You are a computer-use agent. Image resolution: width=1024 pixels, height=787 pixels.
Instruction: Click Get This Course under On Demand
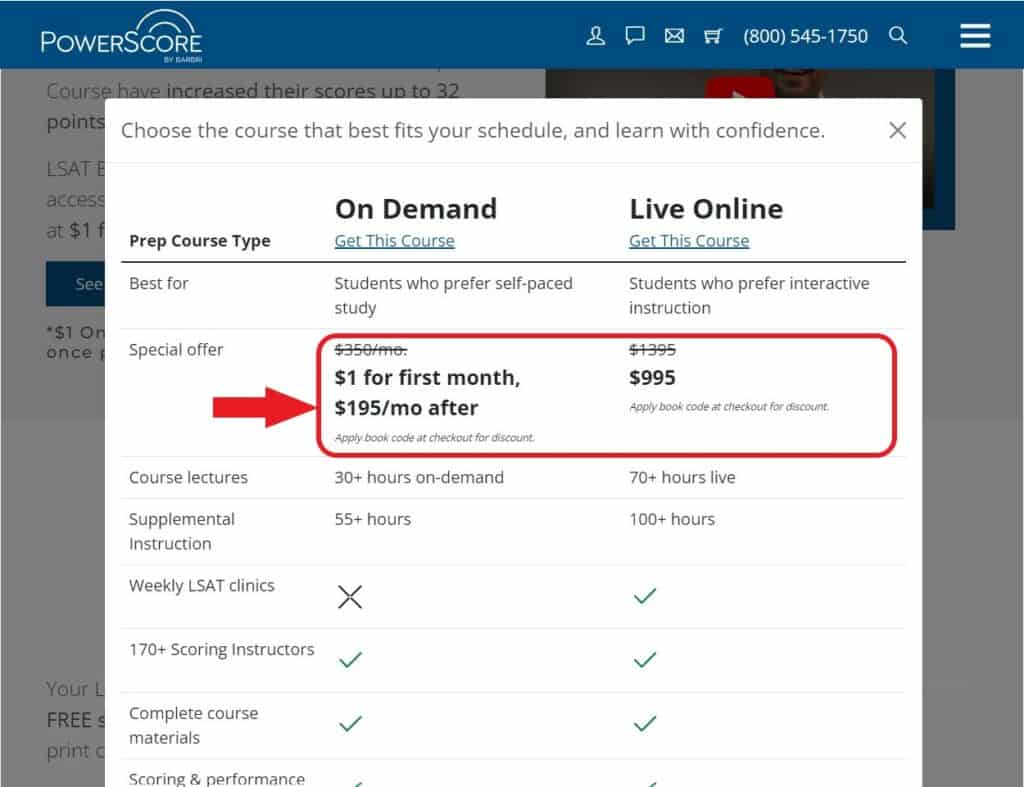coord(394,240)
